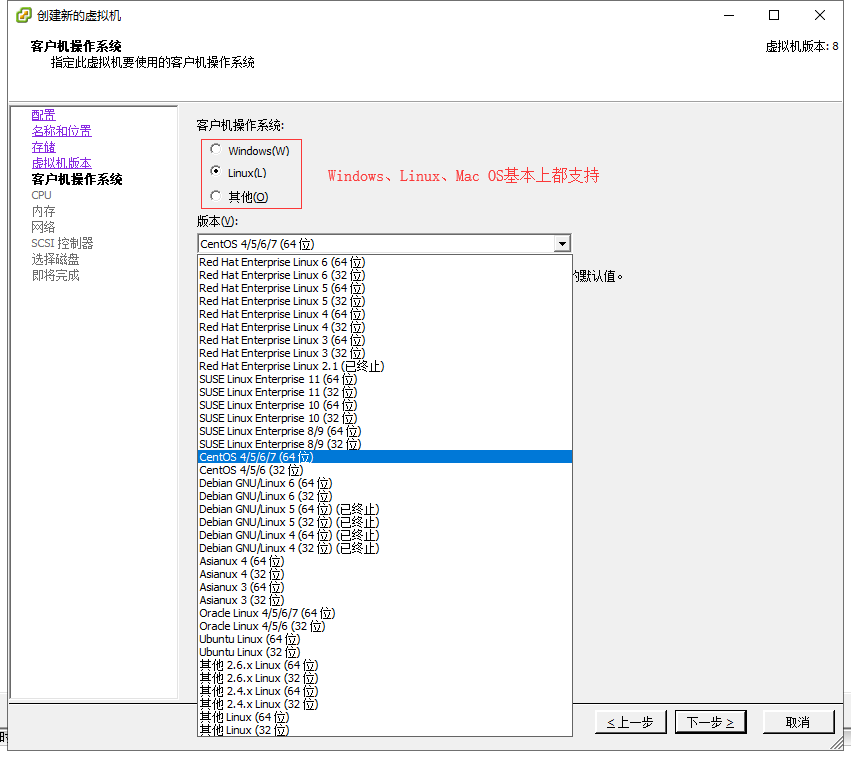Pick SUSE Linux Enterprise 11 (64 位)

point(385,379)
